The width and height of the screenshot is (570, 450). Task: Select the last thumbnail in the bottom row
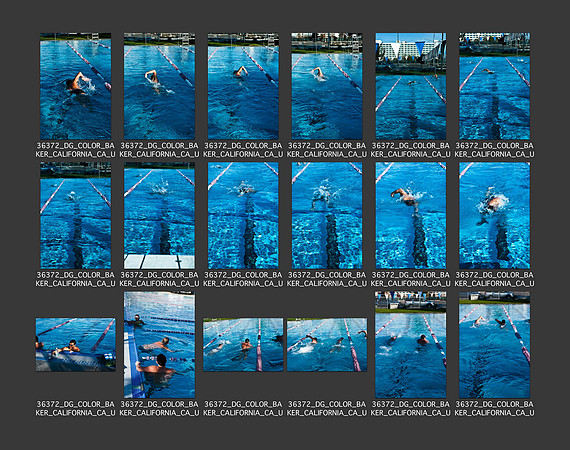pos(494,345)
